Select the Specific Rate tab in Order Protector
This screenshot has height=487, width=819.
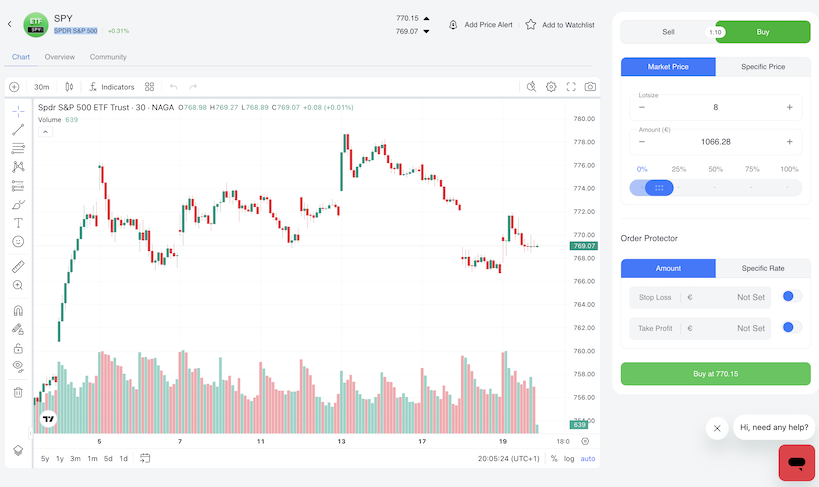763,268
